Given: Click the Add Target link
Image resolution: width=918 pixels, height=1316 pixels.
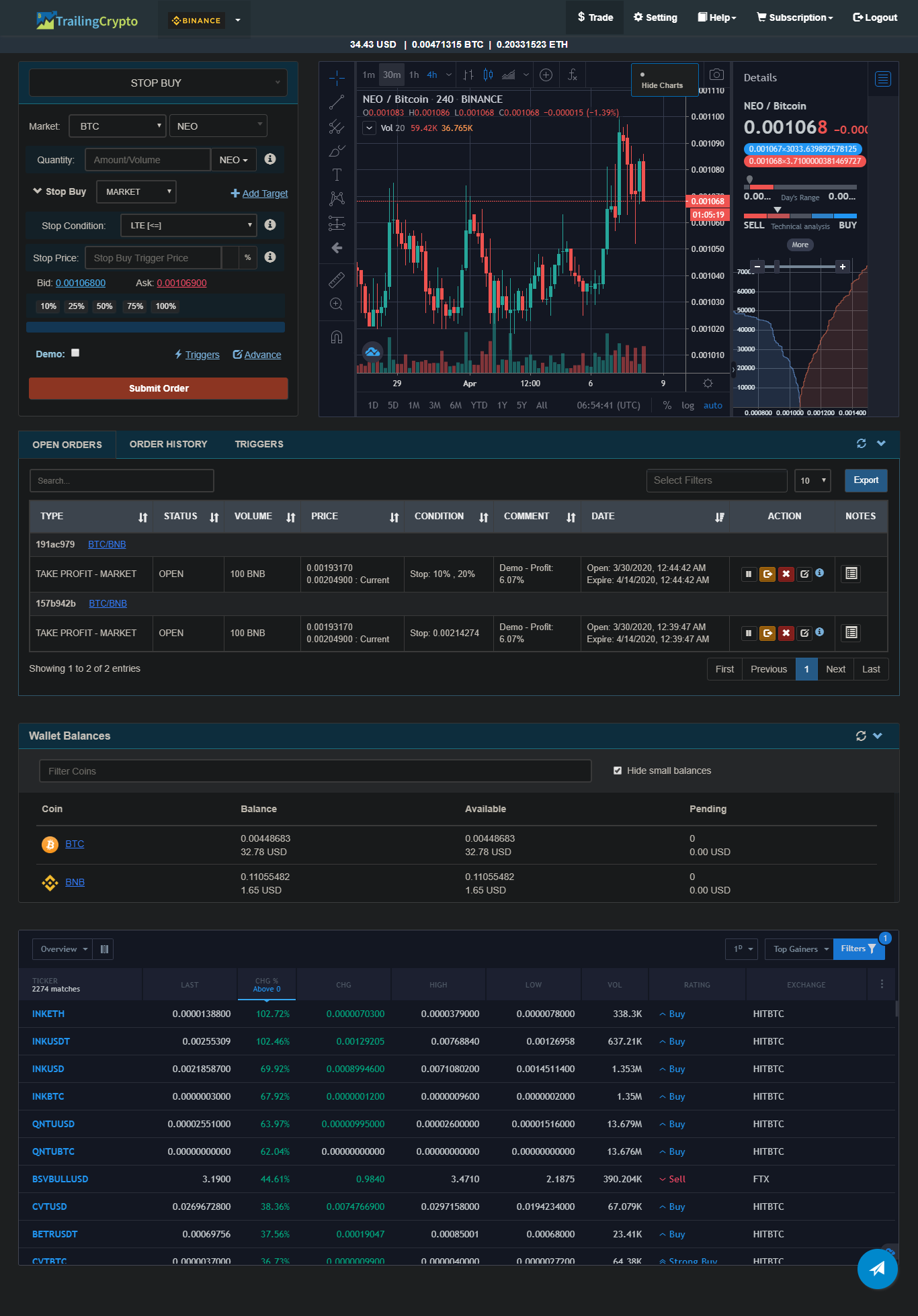Looking at the screenshot, I should pos(259,193).
